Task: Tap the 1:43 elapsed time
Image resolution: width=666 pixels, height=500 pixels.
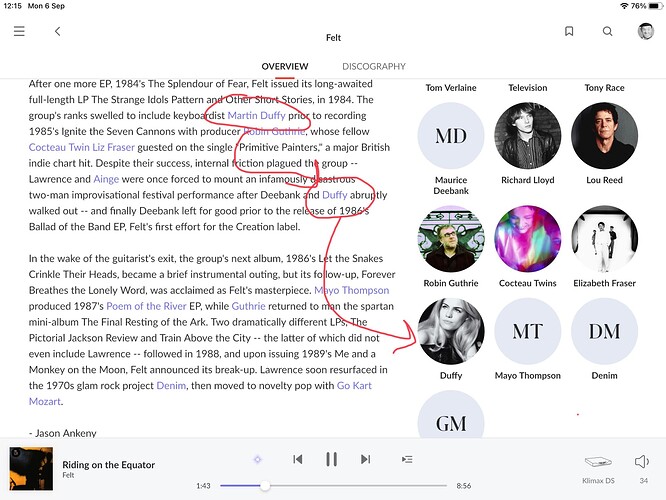Action: coord(203,486)
